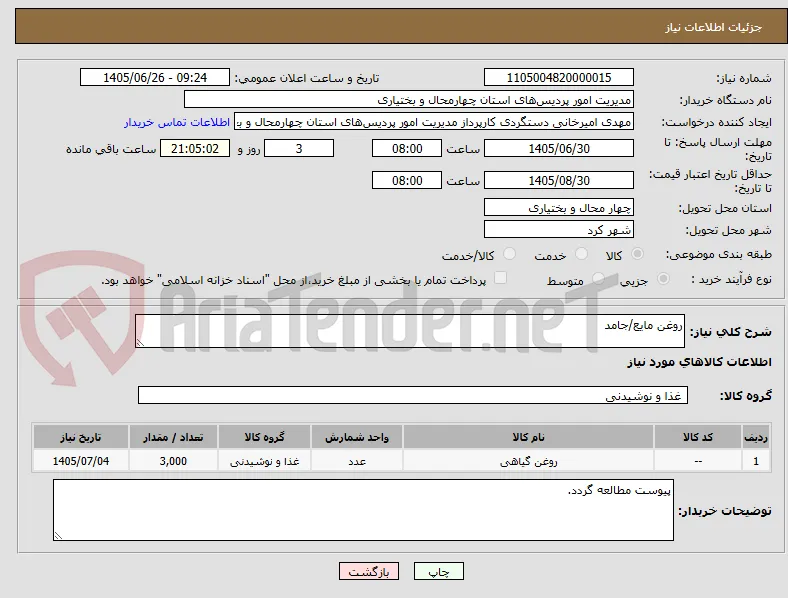
Task: Click the delivery province field چهار محال و بختیاری
Action: (558, 207)
